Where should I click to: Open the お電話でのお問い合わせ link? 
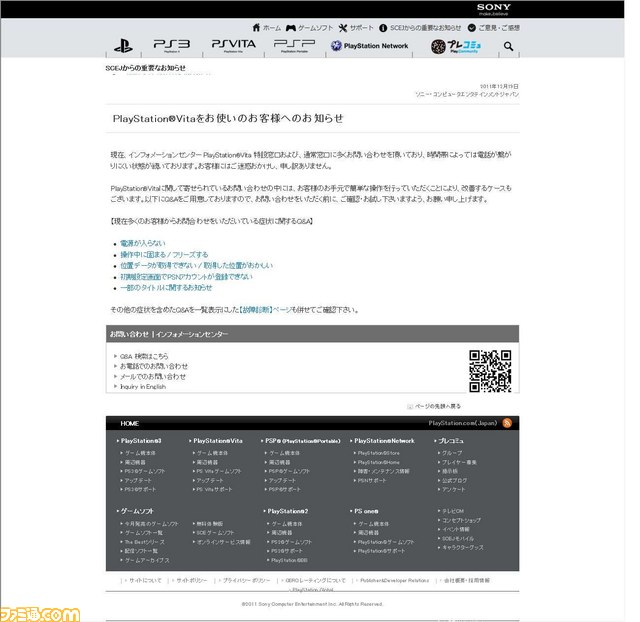tap(154, 366)
